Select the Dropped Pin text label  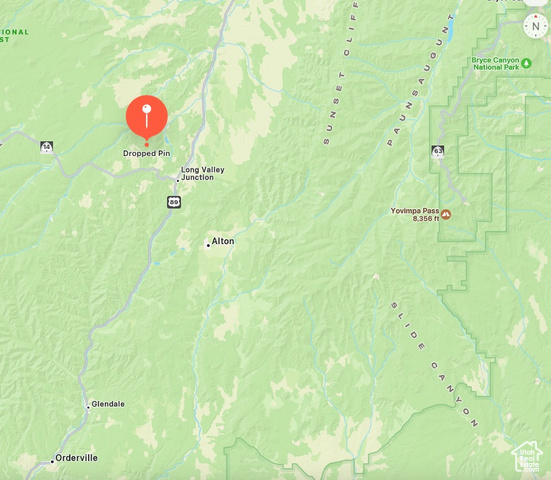coord(147,153)
